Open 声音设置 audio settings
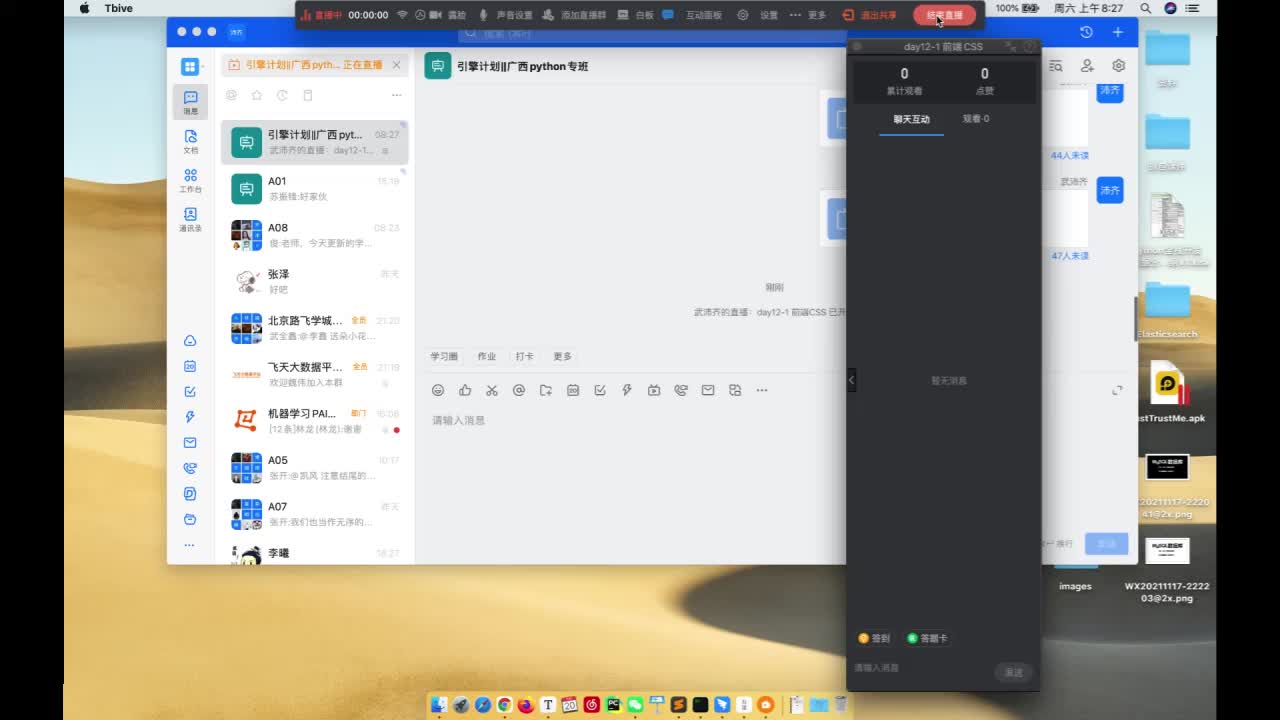1280x720 pixels. coord(506,15)
